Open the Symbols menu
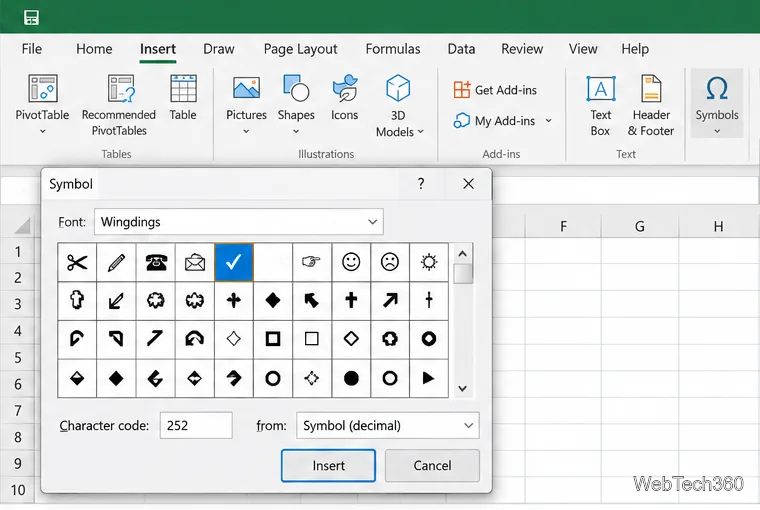The image size is (760, 510). (717, 103)
